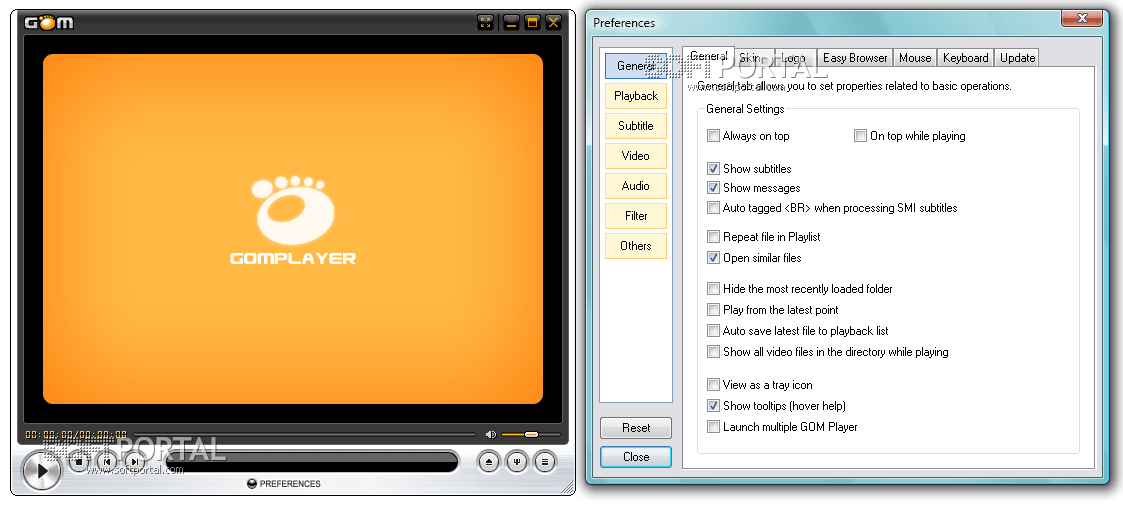Click the Close button in Preferences
The width and height of the screenshot is (1123, 505).
(x=636, y=457)
